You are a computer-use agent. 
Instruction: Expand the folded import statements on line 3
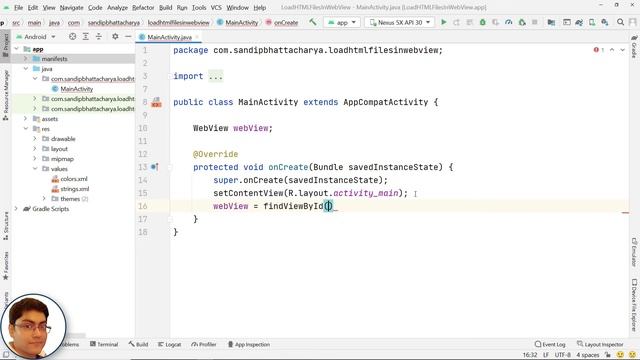(x=216, y=76)
